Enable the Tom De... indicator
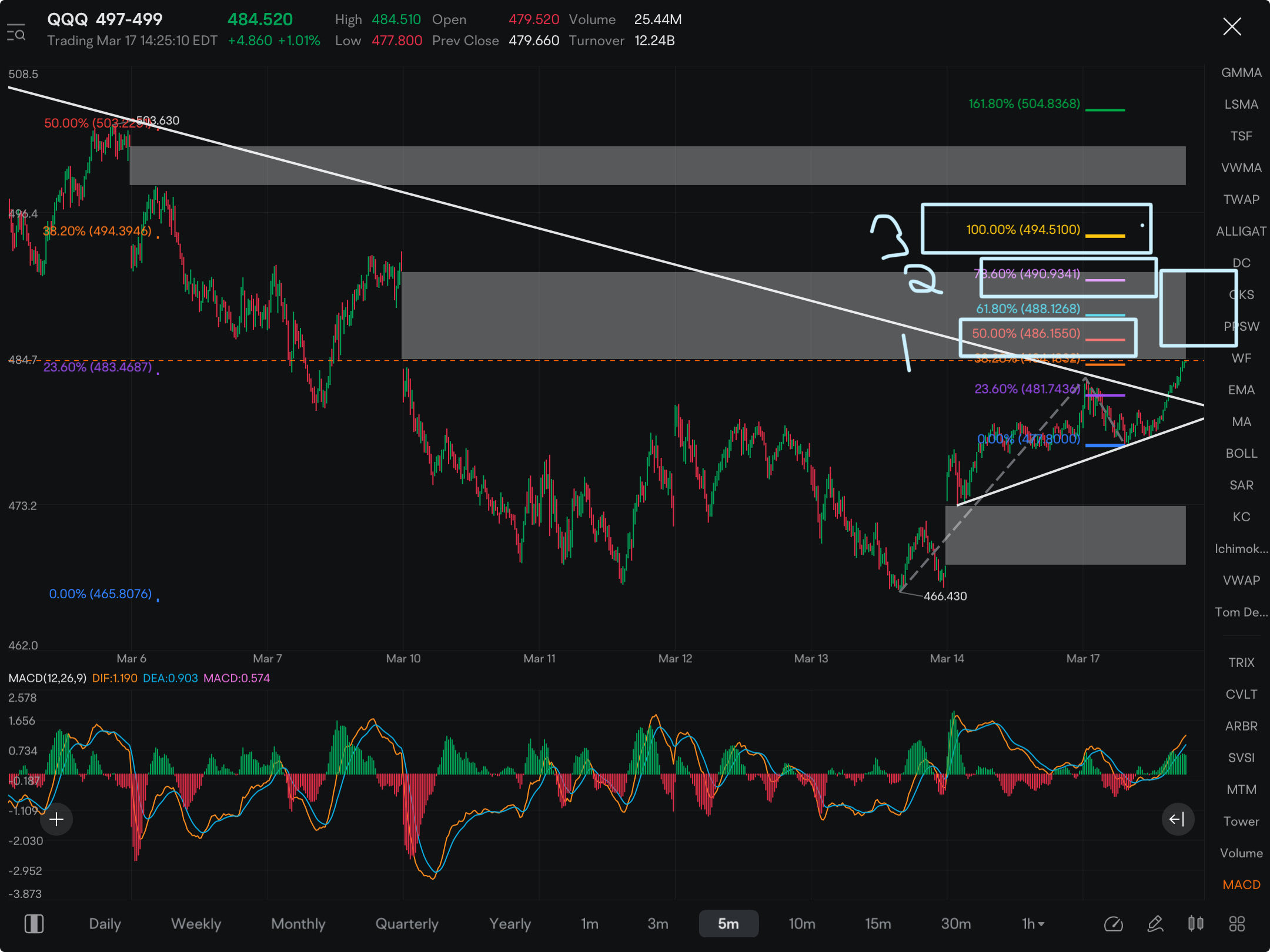Viewport: 1270px width, 952px height. [1241, 612]
